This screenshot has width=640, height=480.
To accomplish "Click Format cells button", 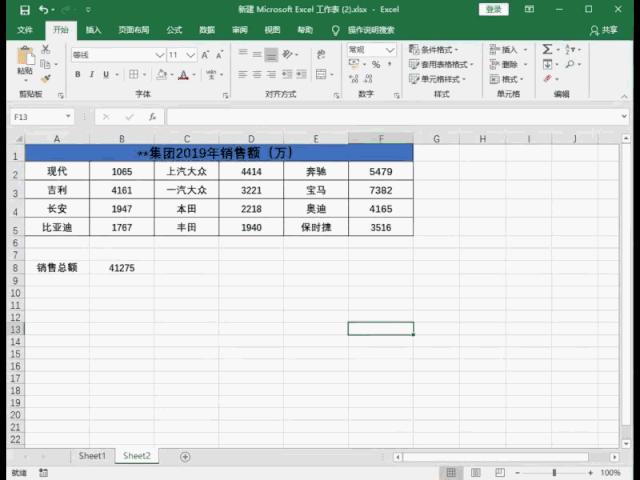I will [x=507, y=79].
